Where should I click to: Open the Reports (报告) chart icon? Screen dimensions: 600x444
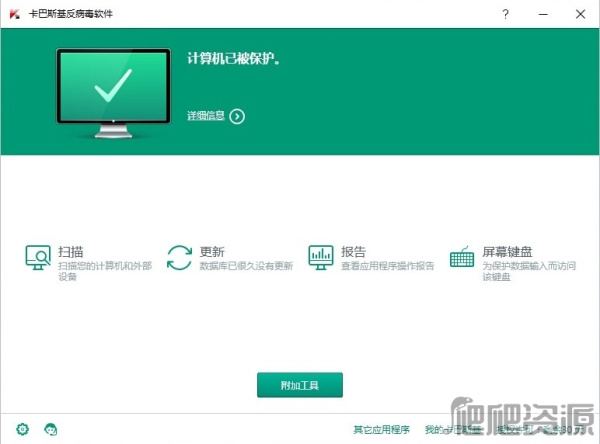coord(321,257)
